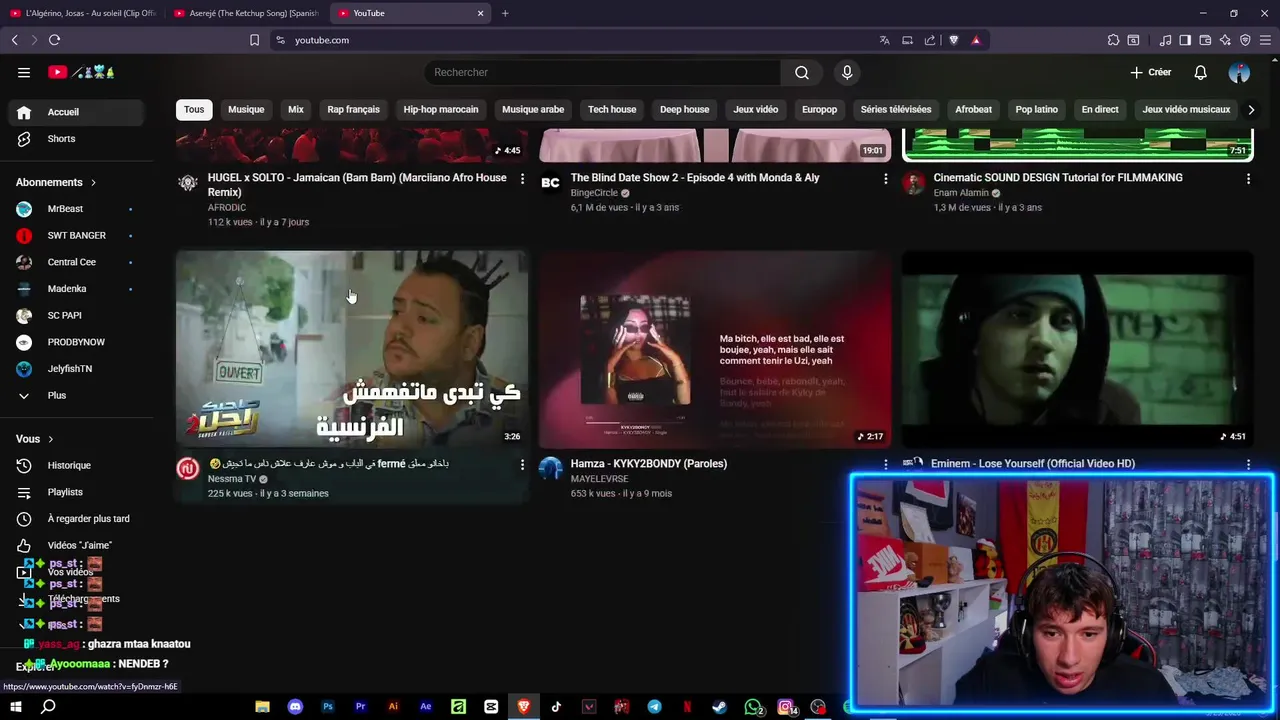
Task: Select the Musique filter chip
Action: (246, 109)
